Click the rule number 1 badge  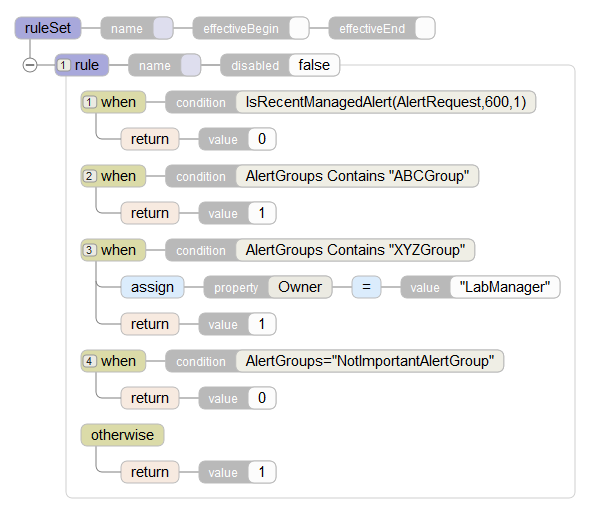[64, 65]
